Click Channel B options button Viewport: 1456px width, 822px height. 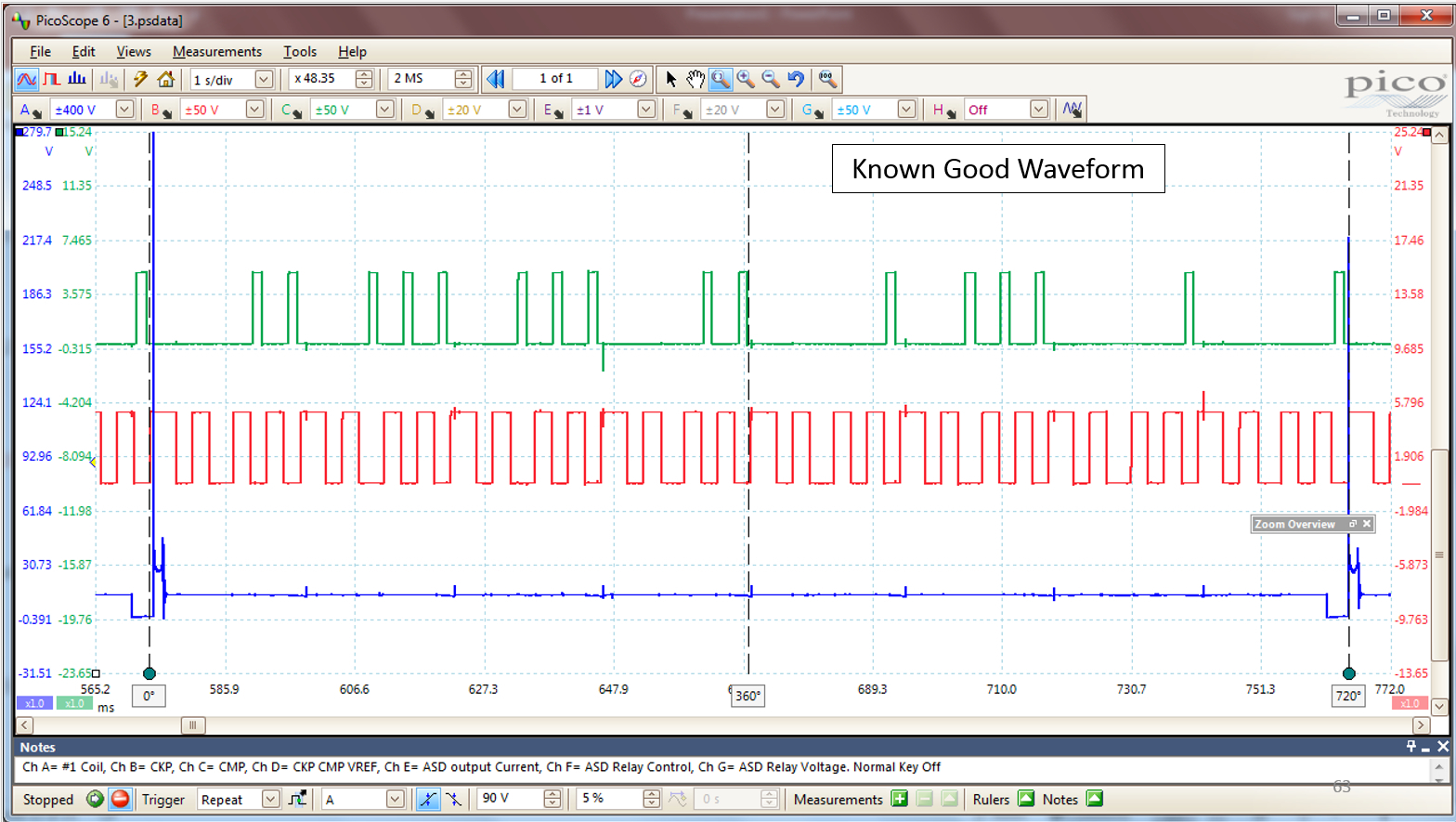coord(162,111)
